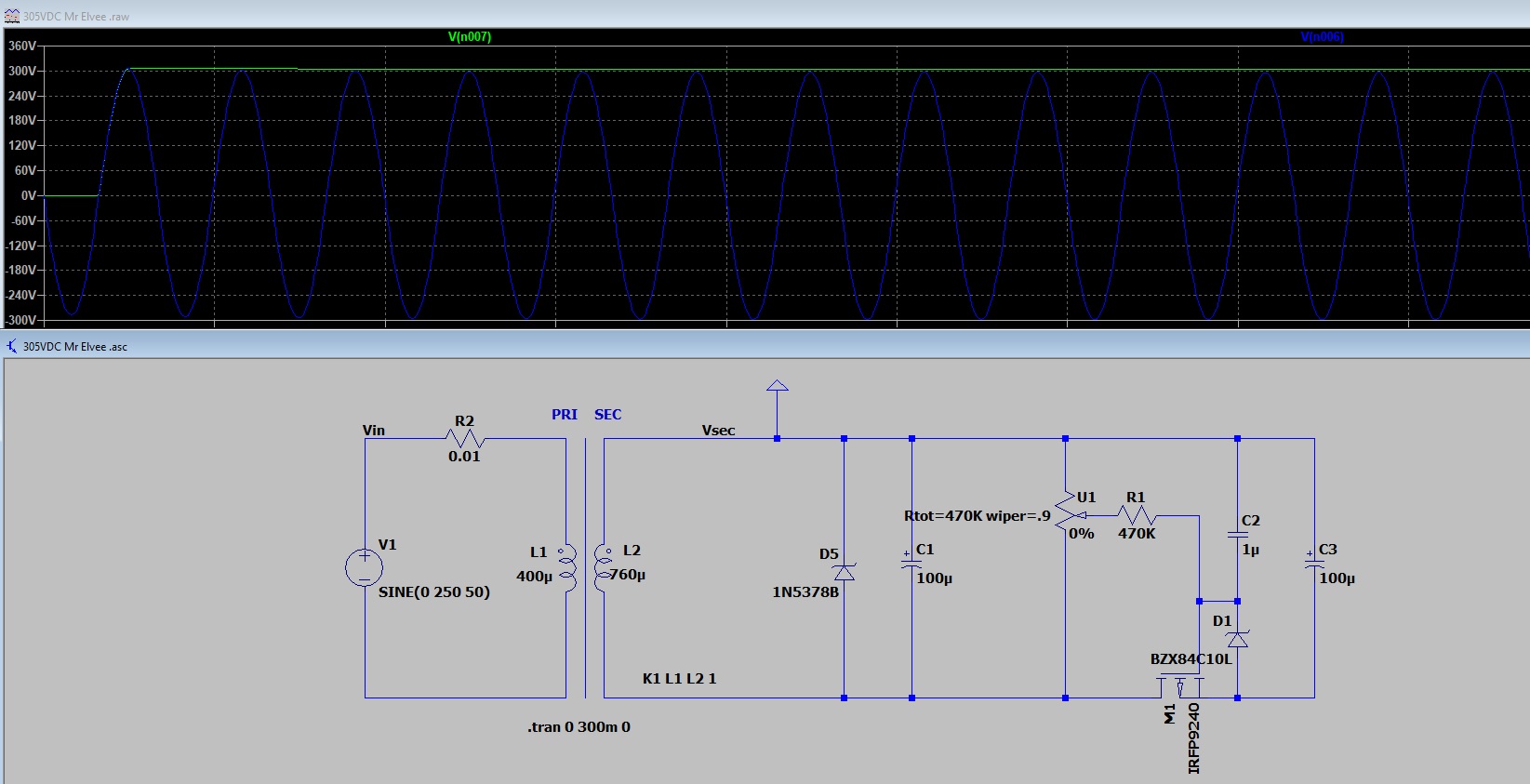Click the 100µ value beside C1
The height and width of the screenshot is (784, 1530).
coord(935,578)
